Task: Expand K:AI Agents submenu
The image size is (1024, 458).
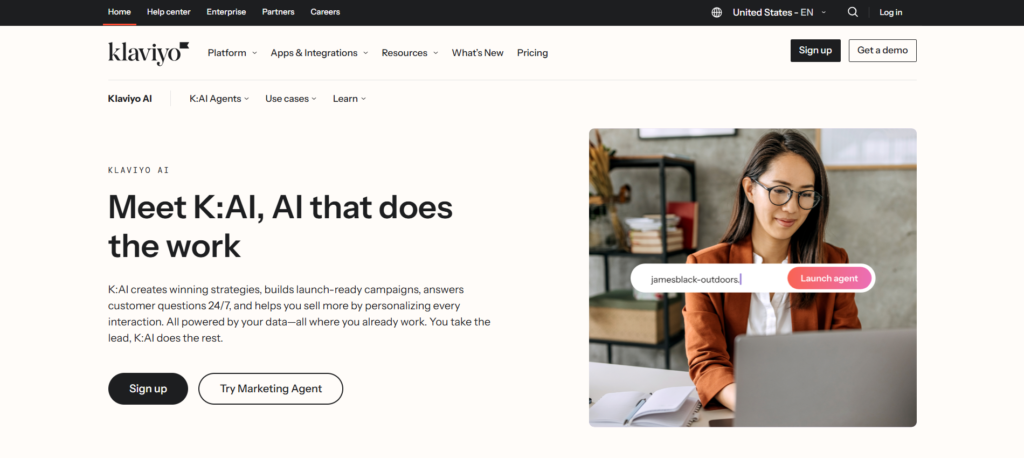Action: click(x=219, y=99)
